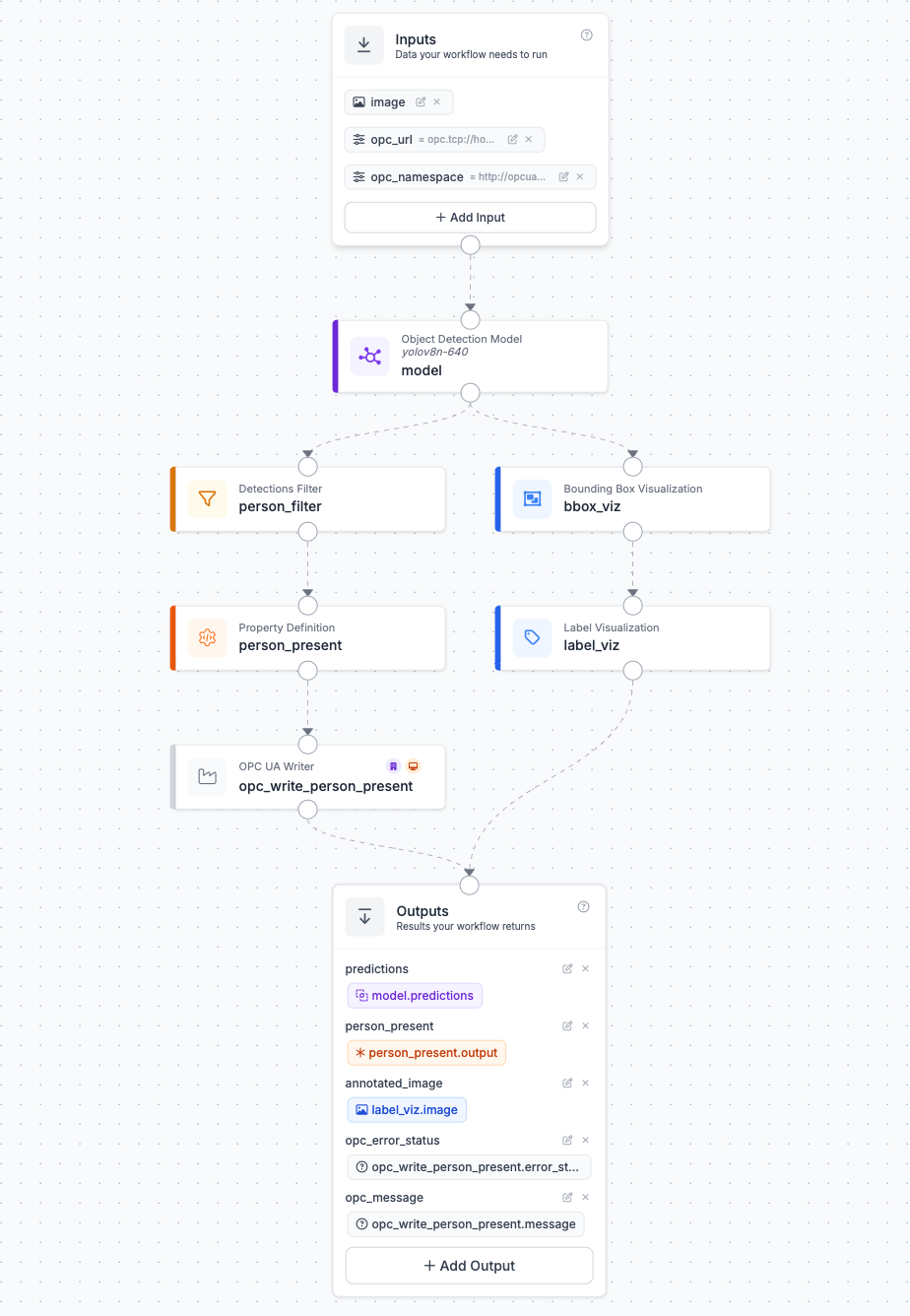Remove the person_present output
Image resolution: width=910 pixels, height=1316 pixels.
586,1026
